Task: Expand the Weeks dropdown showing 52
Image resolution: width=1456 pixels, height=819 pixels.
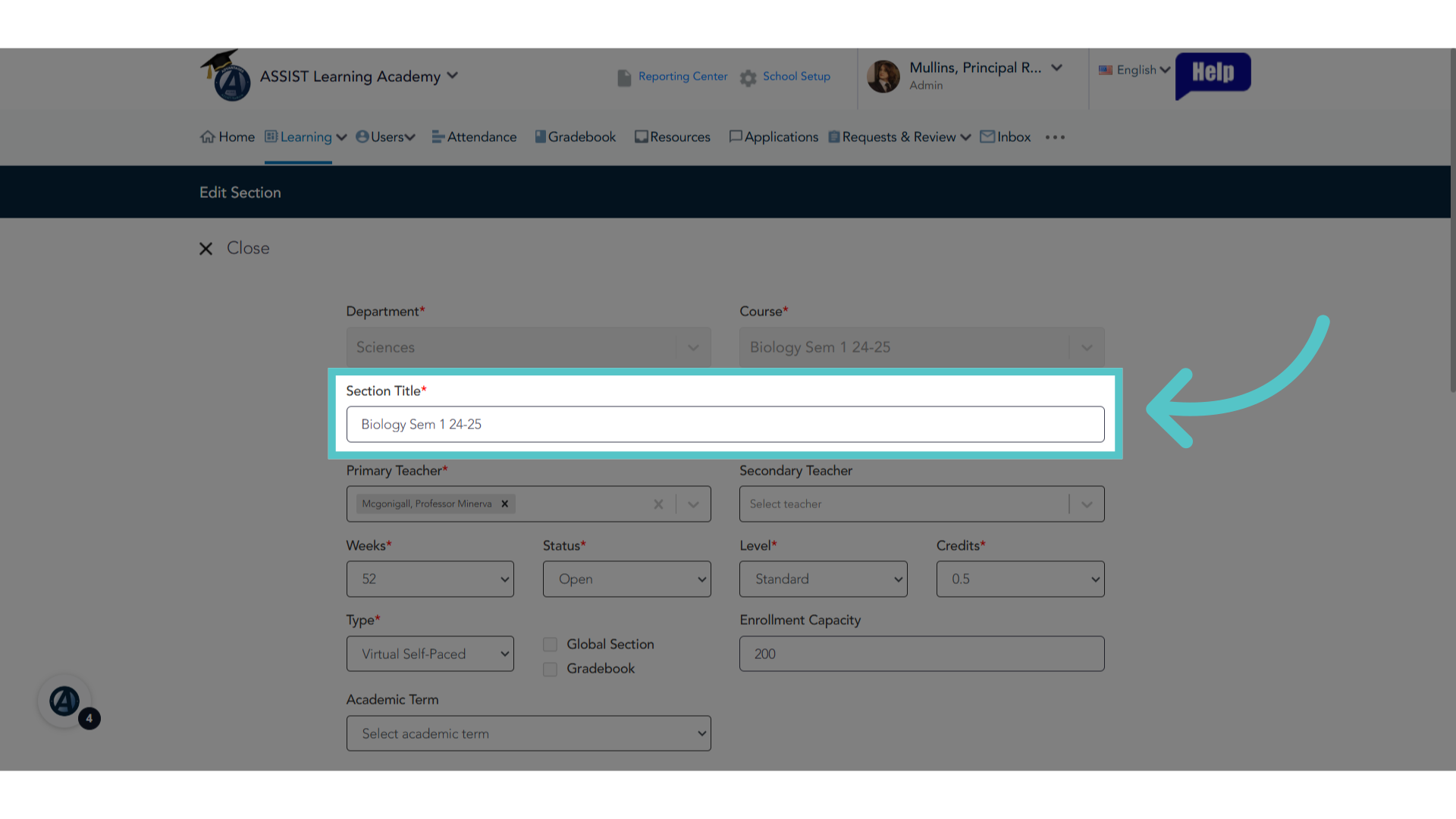Action: point(430,579)
